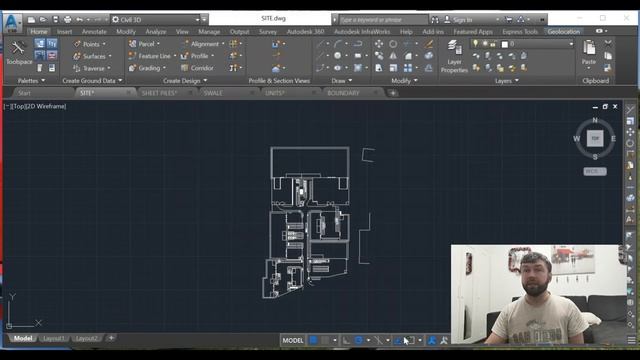Select the Scale tool in Modify panel

[x=393, y=68]
